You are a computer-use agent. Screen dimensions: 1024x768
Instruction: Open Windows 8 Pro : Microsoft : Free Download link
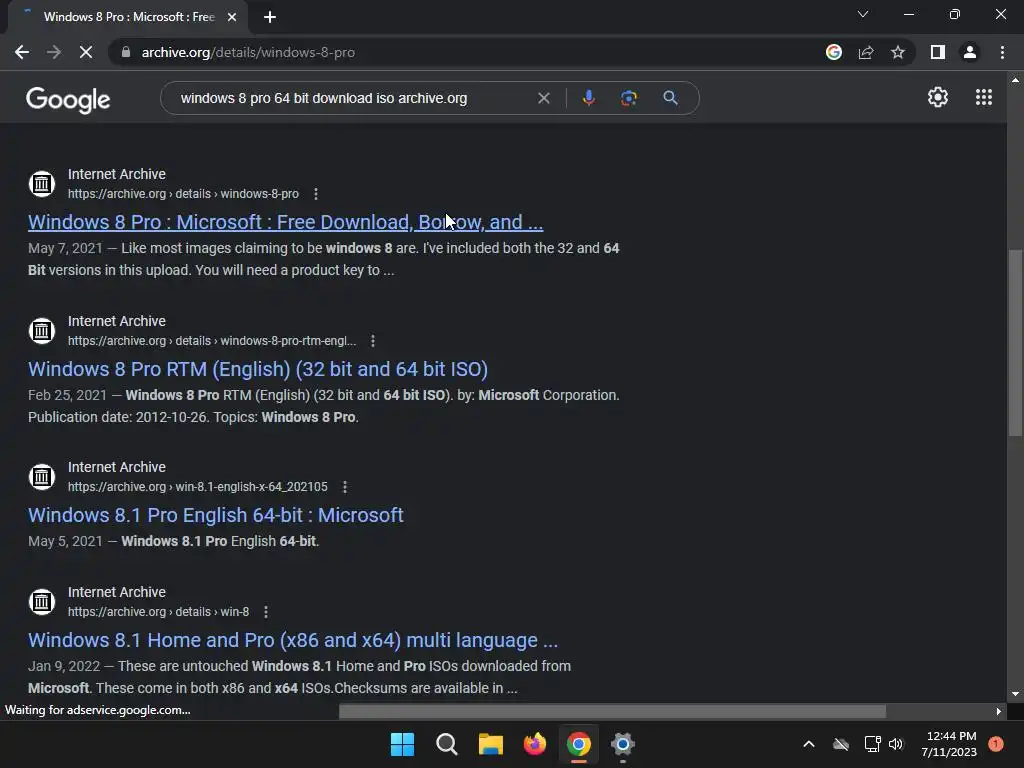pyautogui.click(x=285, y=222)
